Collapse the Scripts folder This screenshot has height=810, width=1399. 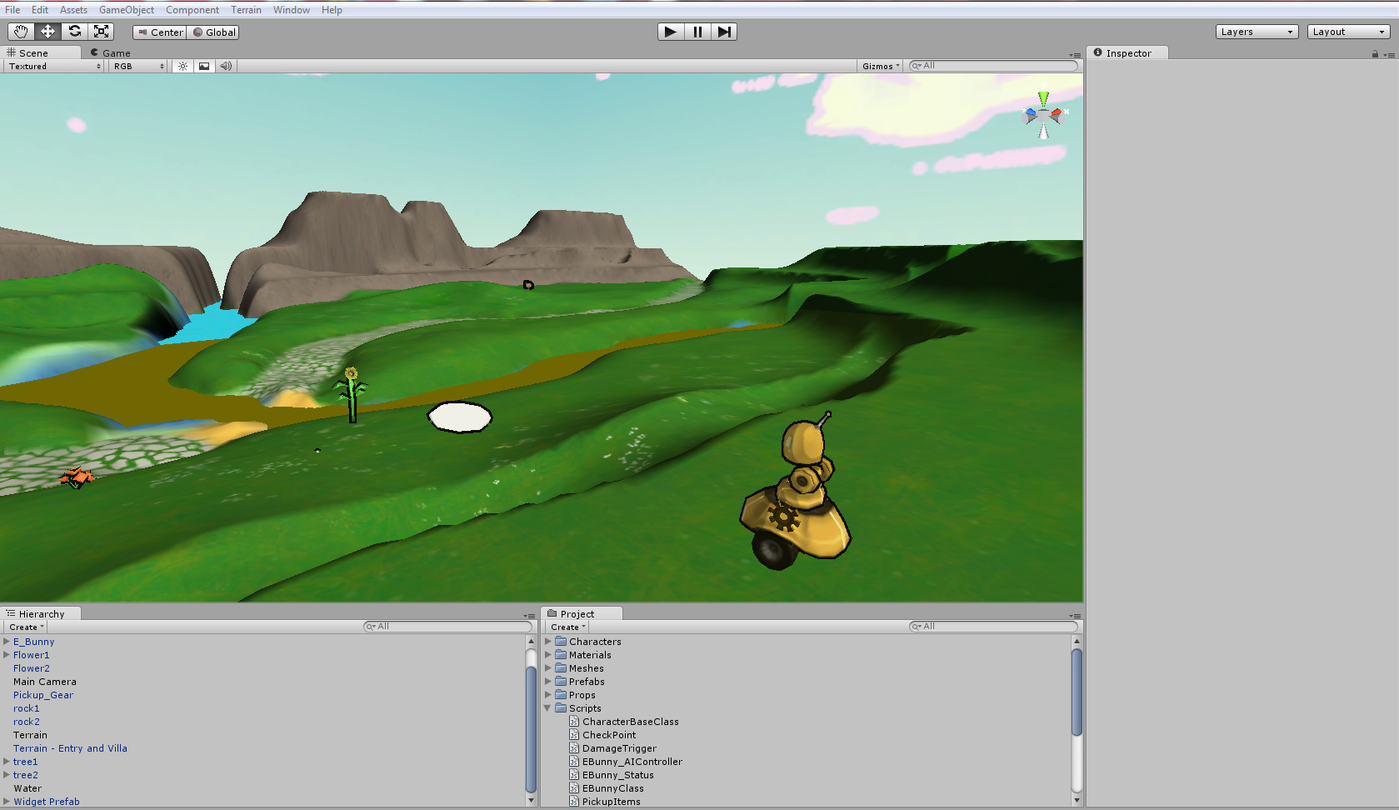pyautogui.click(x=548, y=708)
